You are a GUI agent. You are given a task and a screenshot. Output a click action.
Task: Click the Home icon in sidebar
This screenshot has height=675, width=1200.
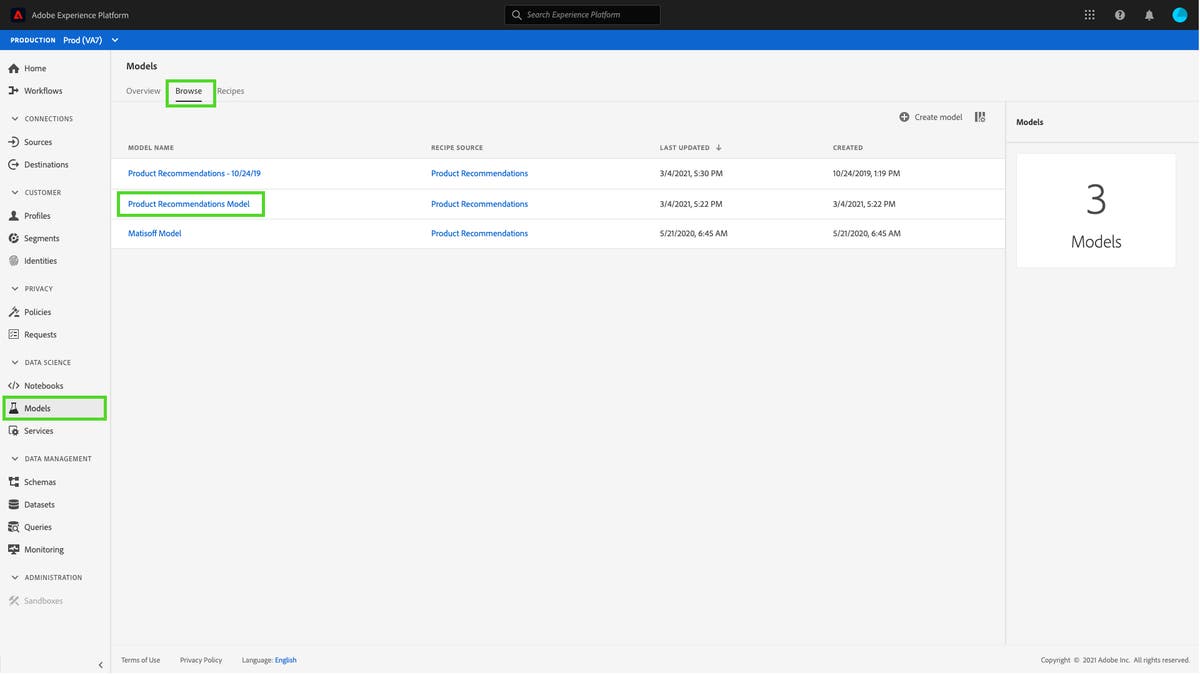(x=14, y=68)
